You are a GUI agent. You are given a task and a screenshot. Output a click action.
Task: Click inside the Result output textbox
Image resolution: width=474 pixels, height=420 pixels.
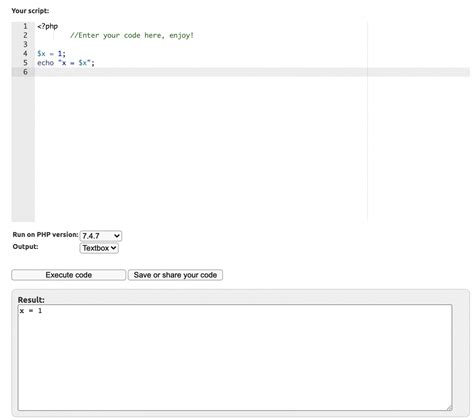coord(235,357)
